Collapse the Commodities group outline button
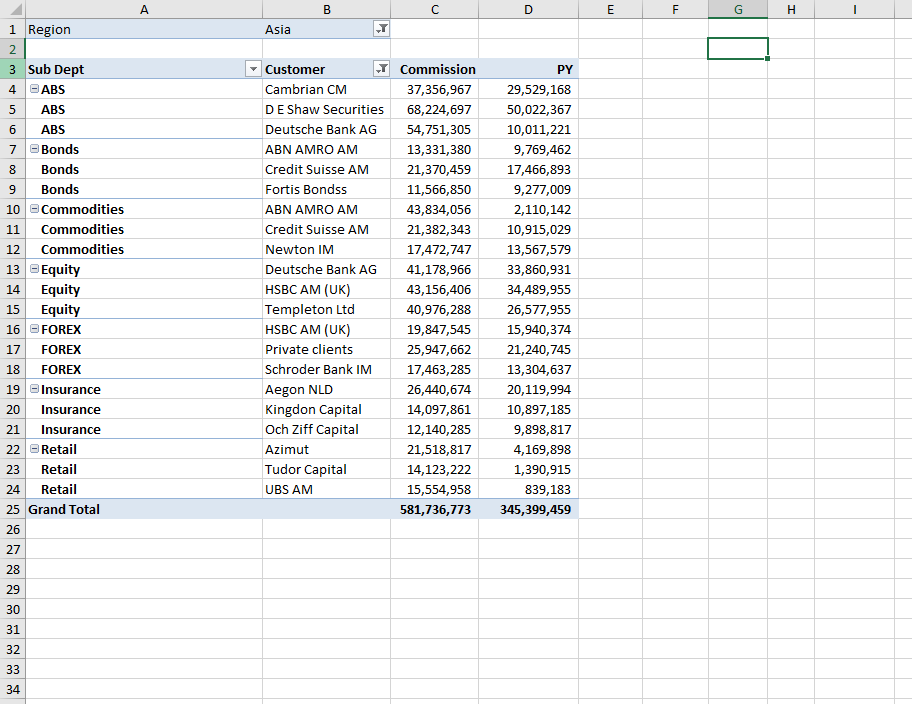This screenshot has width=912, height=704. point(34,209)
